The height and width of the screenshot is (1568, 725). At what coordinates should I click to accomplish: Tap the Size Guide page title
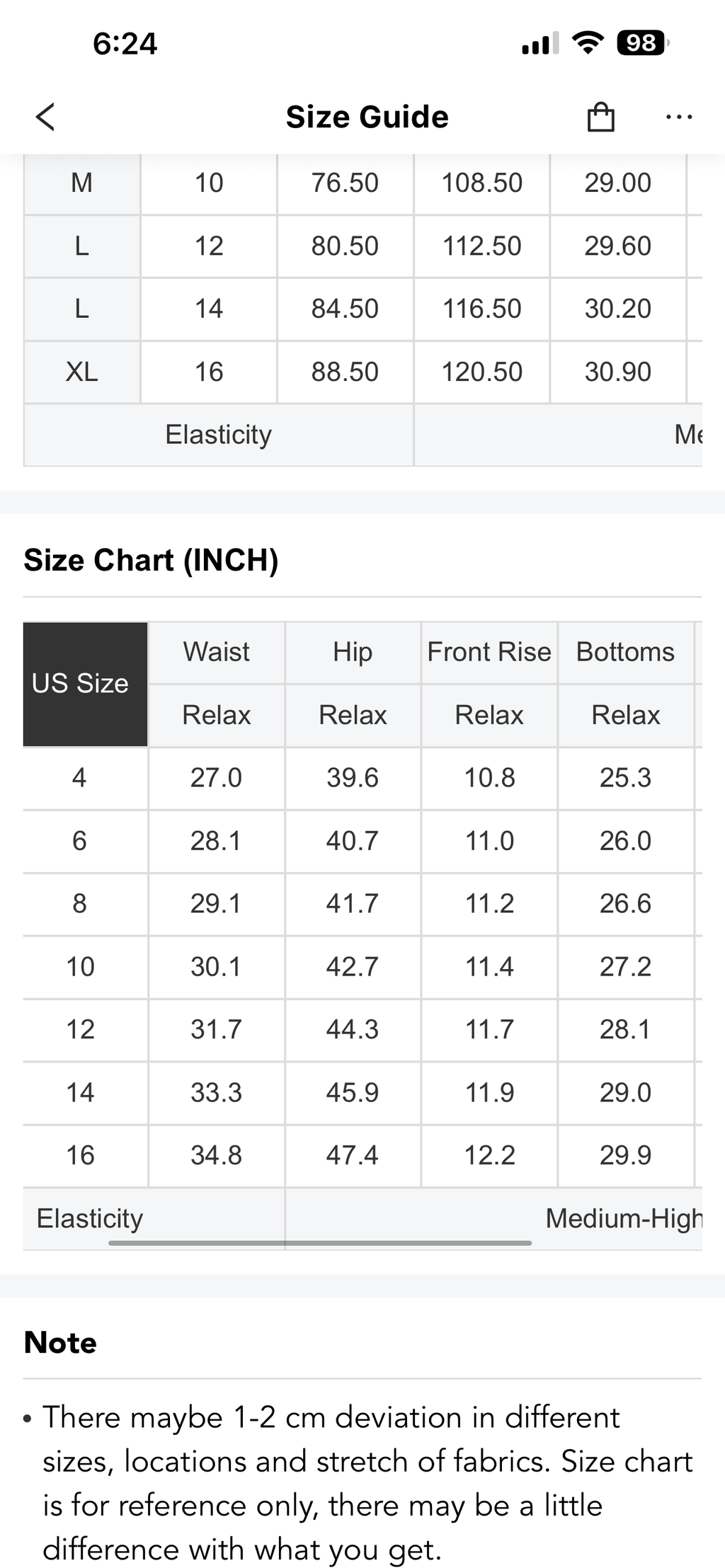[x=367, y=117]
